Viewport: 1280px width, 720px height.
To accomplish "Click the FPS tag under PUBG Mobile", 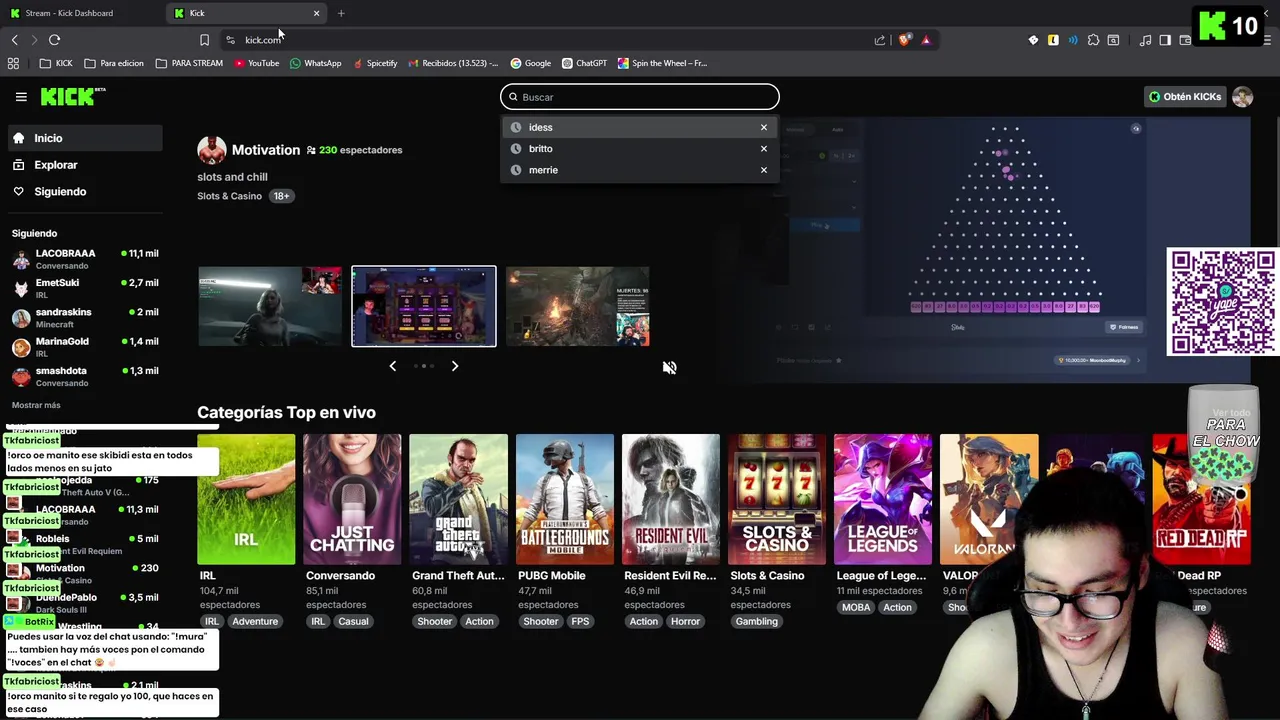I will pos(580,621).
